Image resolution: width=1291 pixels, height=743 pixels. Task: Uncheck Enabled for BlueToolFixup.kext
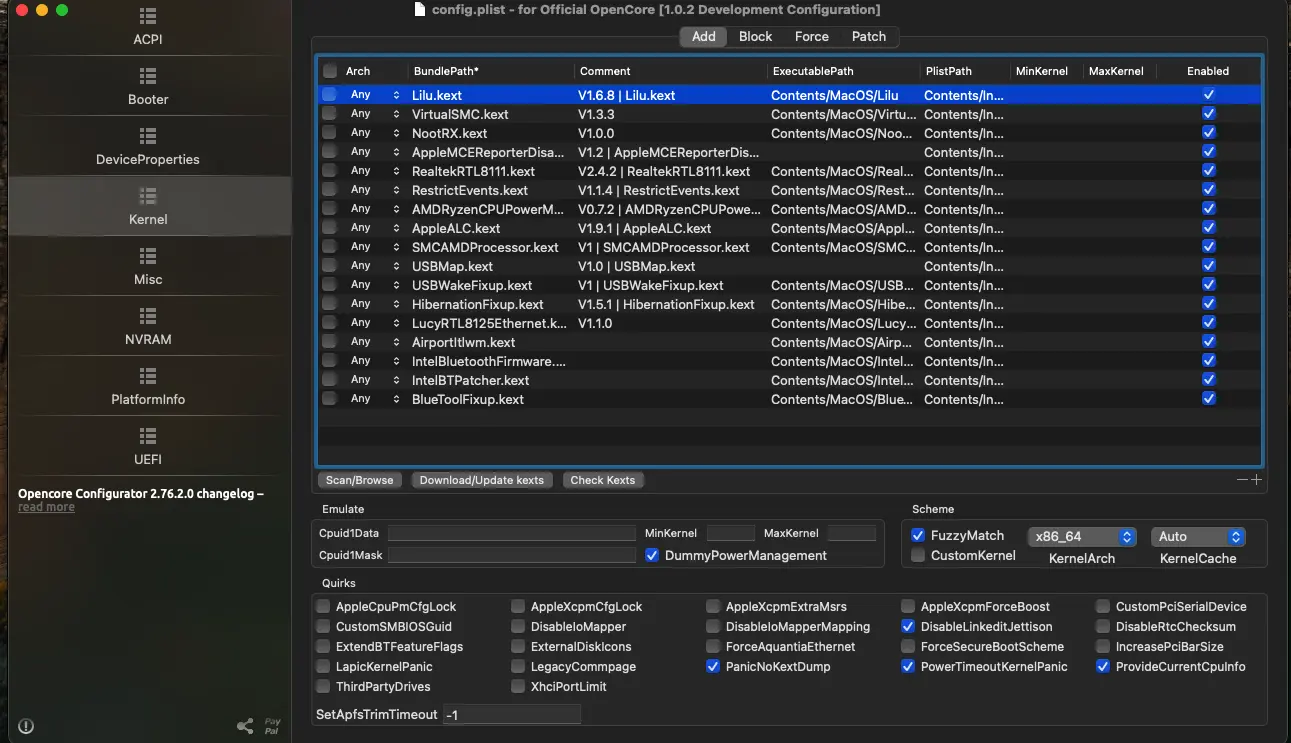click(x=1209, y=399)
